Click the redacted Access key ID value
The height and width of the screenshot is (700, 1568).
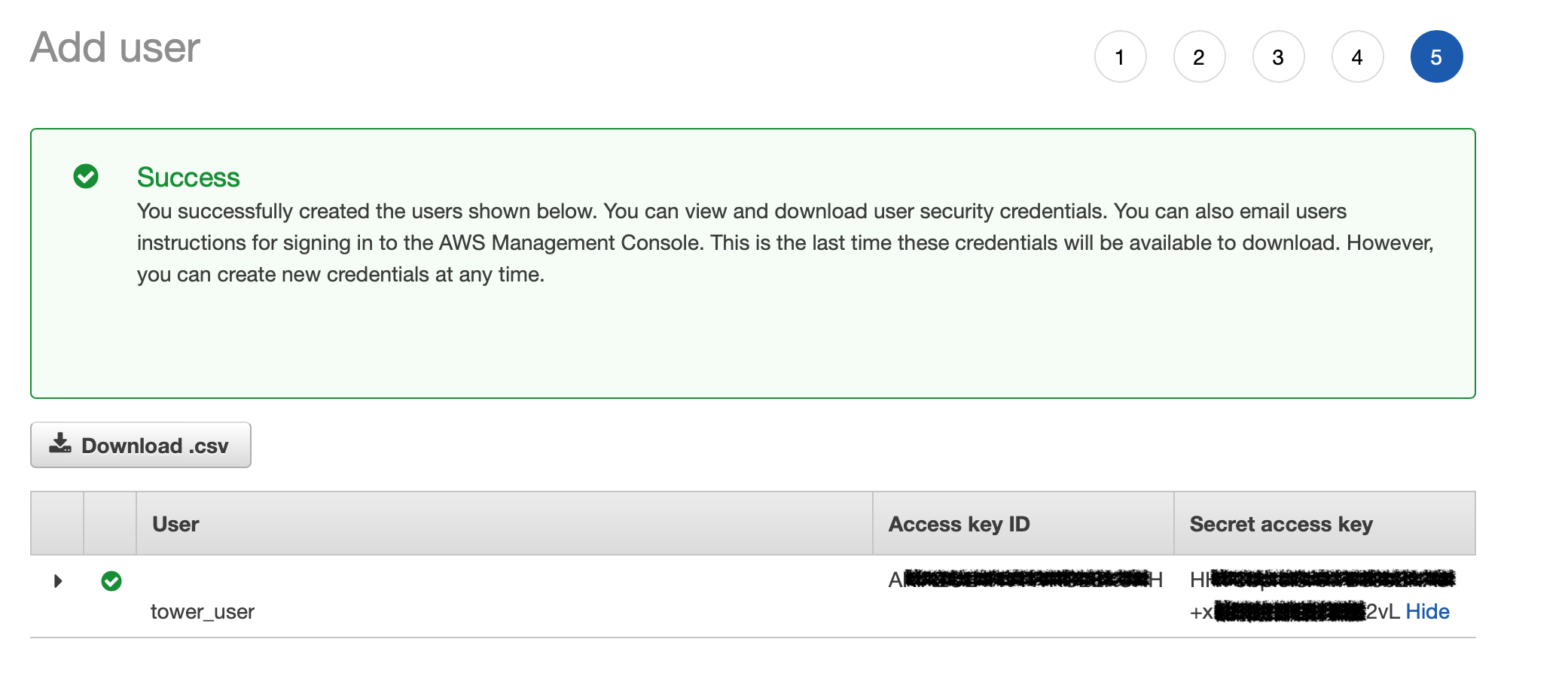1026,580
